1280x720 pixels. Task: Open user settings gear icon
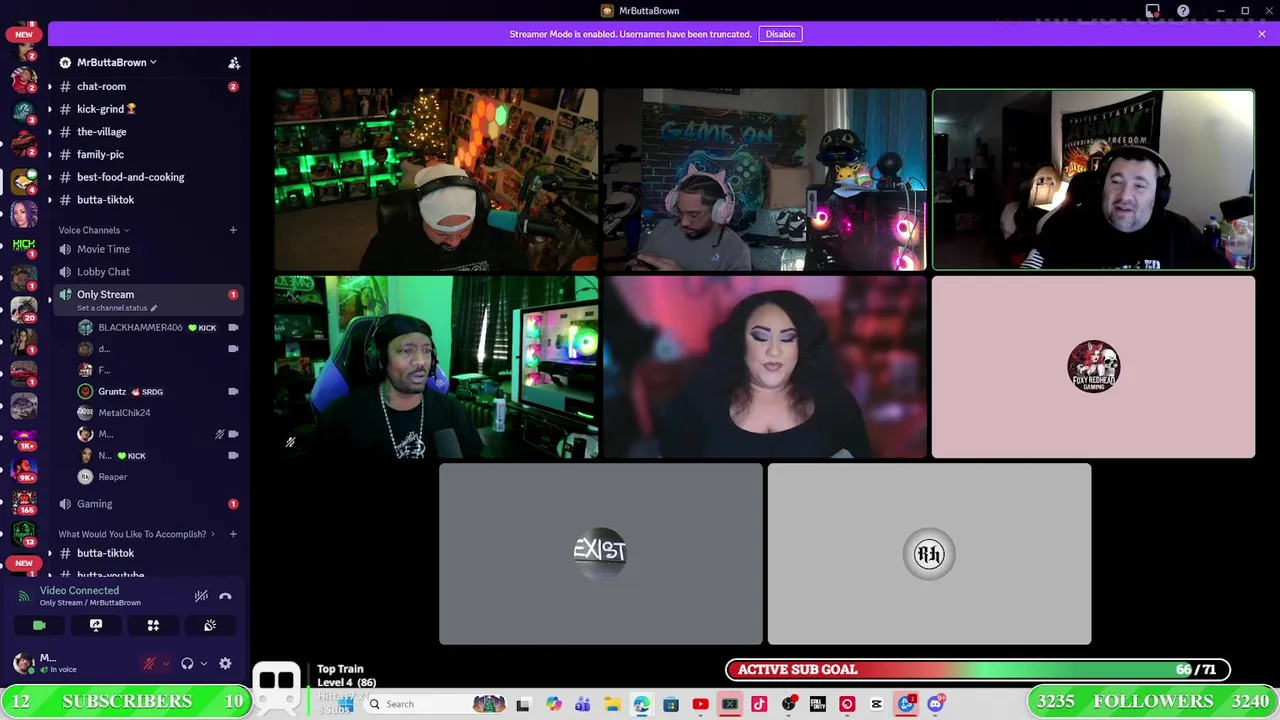click(x=225, y=663)
